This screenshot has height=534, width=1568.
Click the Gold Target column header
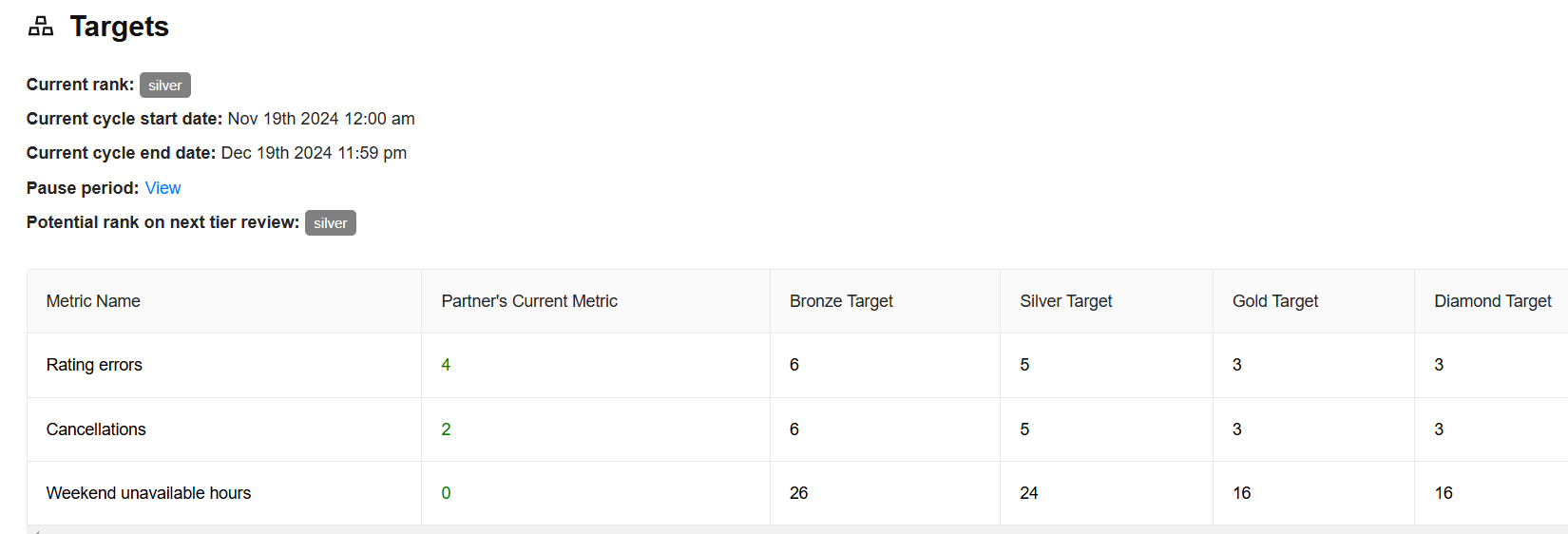coord(1274,301)
